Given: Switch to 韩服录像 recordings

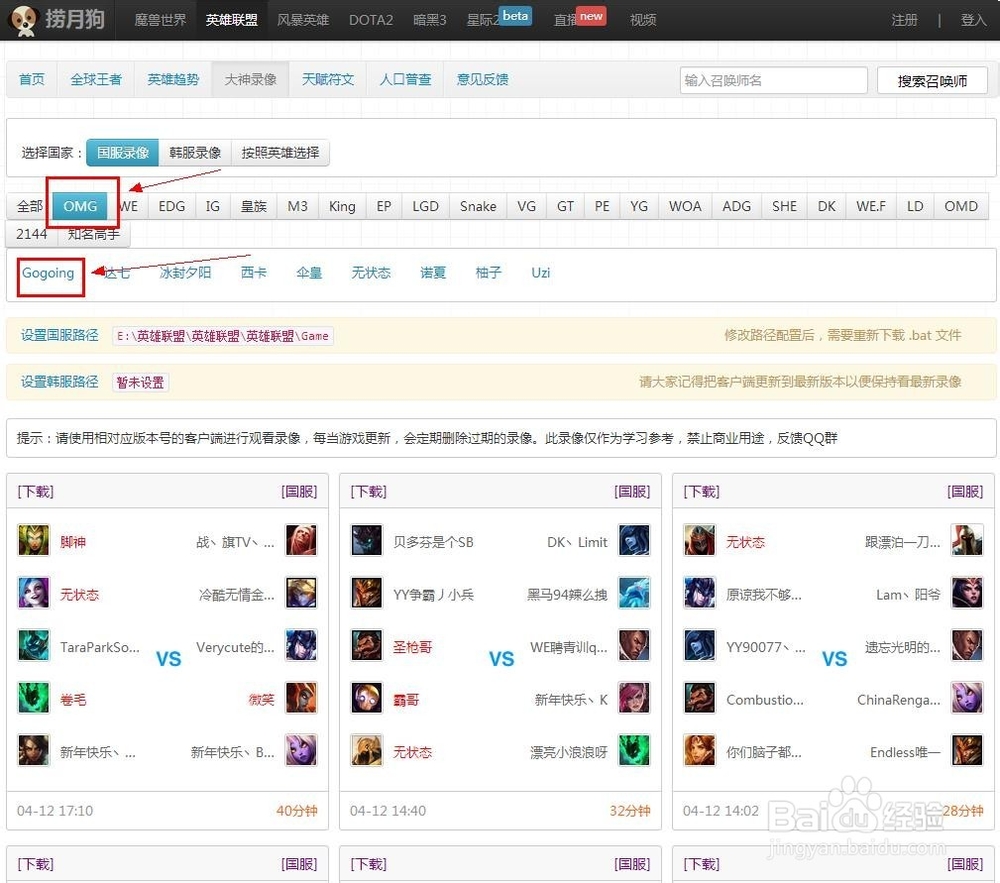Looking at the screenshot, I should 195,153.
